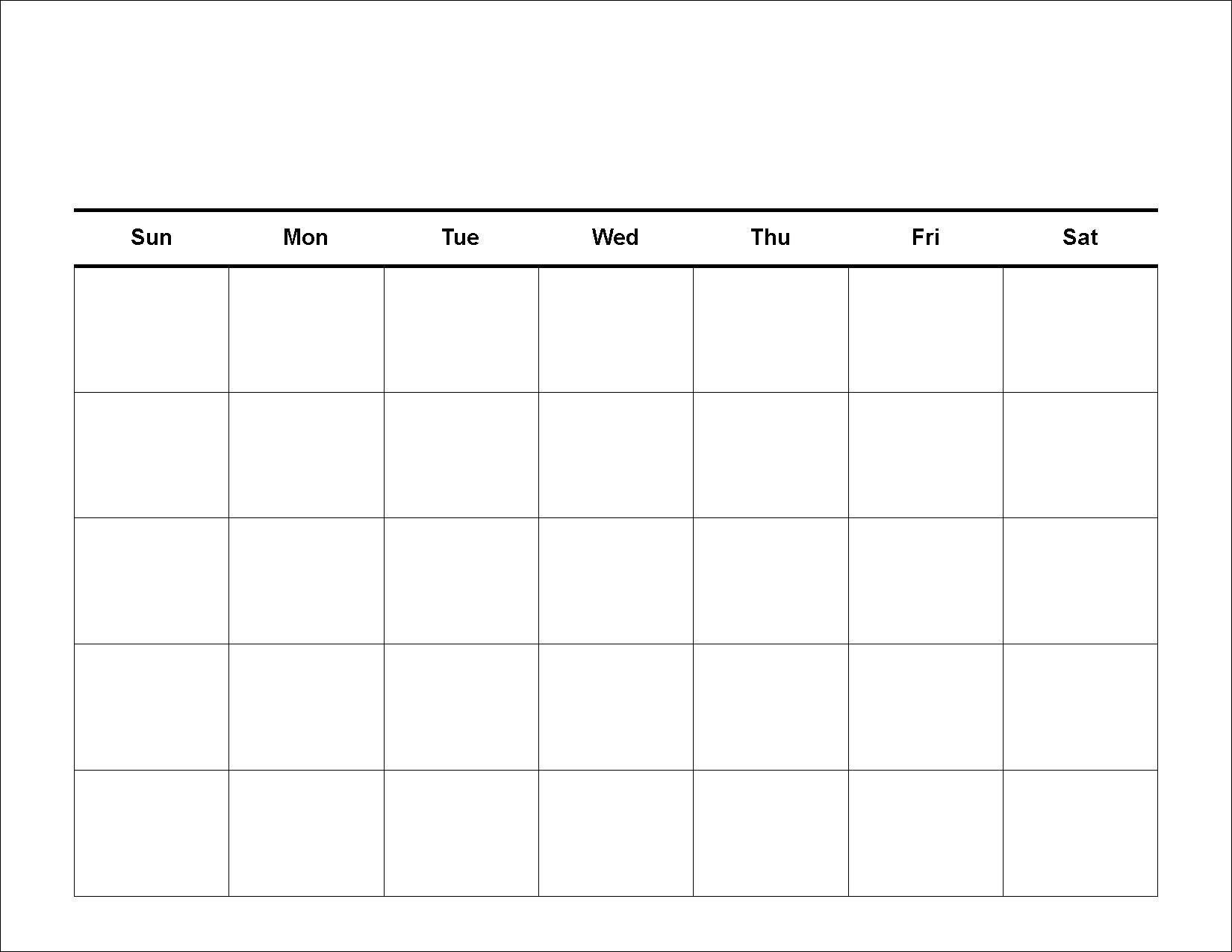
Task: Click the Sat column header
Action: 1080,237
